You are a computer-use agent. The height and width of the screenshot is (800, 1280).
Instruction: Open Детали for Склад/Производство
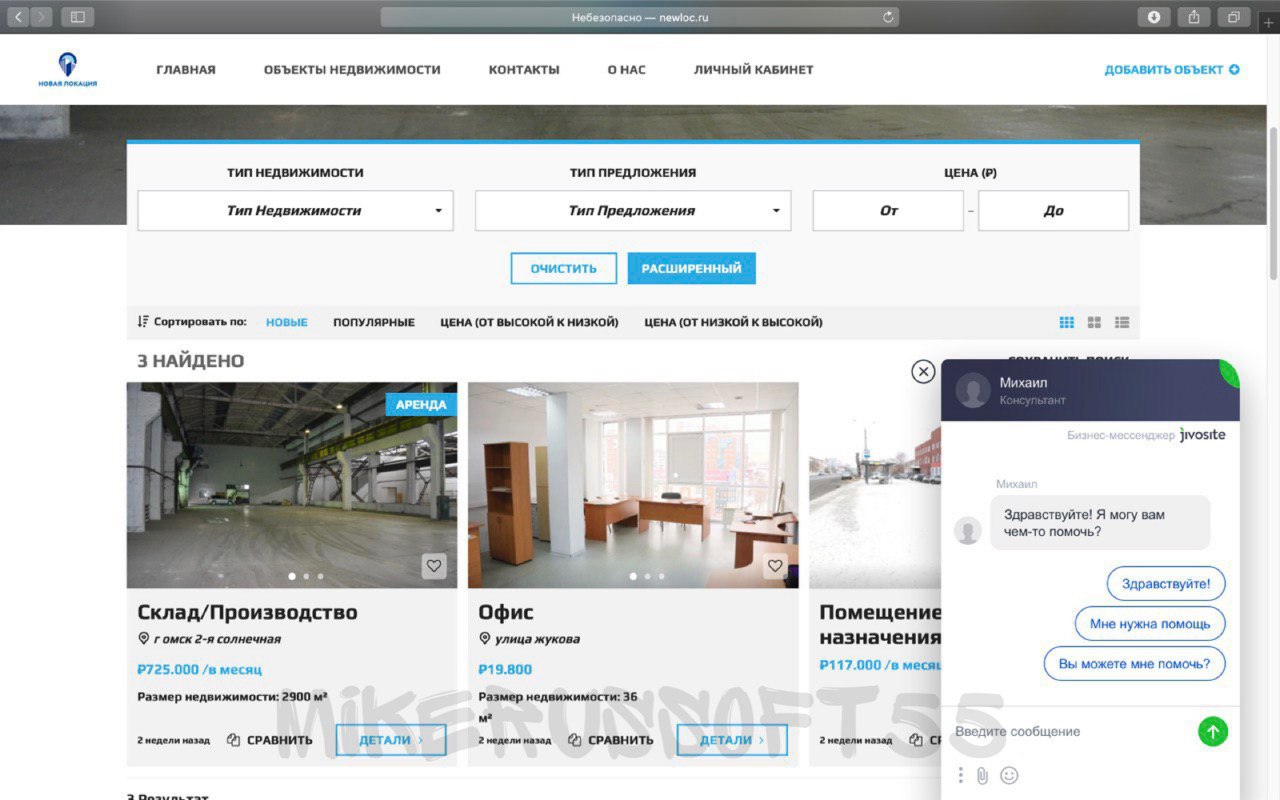pos(391,740)
